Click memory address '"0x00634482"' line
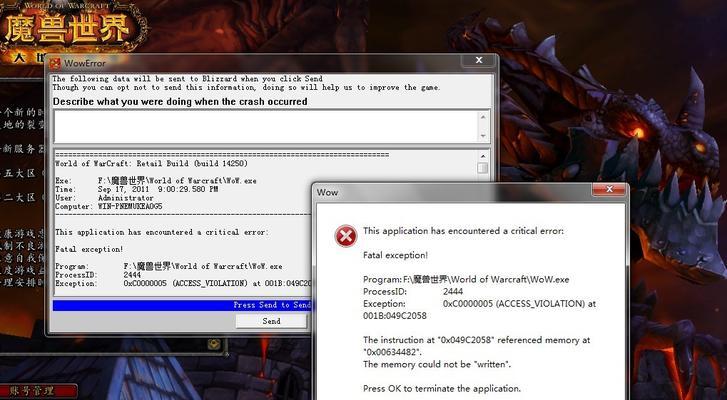 pyautogui.click(x=393, y=352)
